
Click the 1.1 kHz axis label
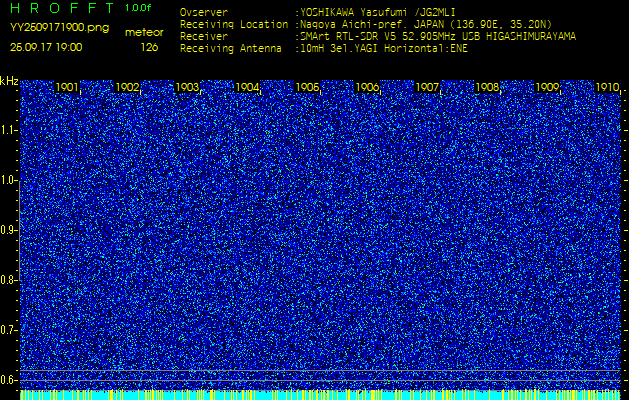tap(9, 130)
